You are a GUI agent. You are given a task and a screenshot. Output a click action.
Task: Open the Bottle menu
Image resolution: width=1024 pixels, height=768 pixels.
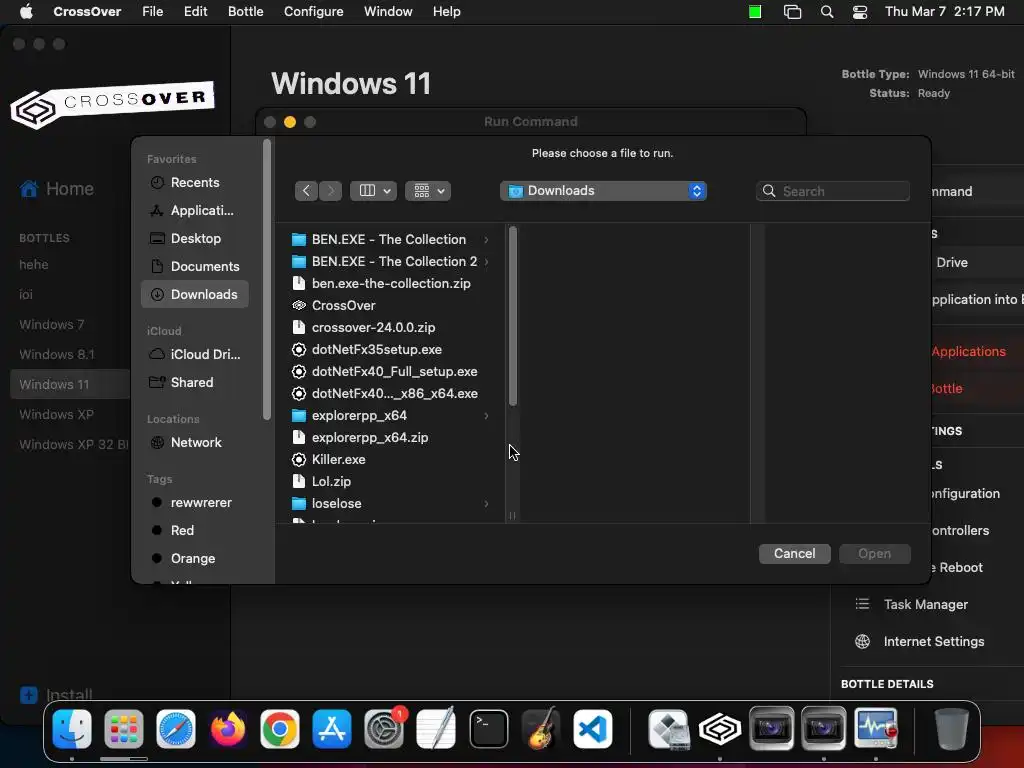246,12
